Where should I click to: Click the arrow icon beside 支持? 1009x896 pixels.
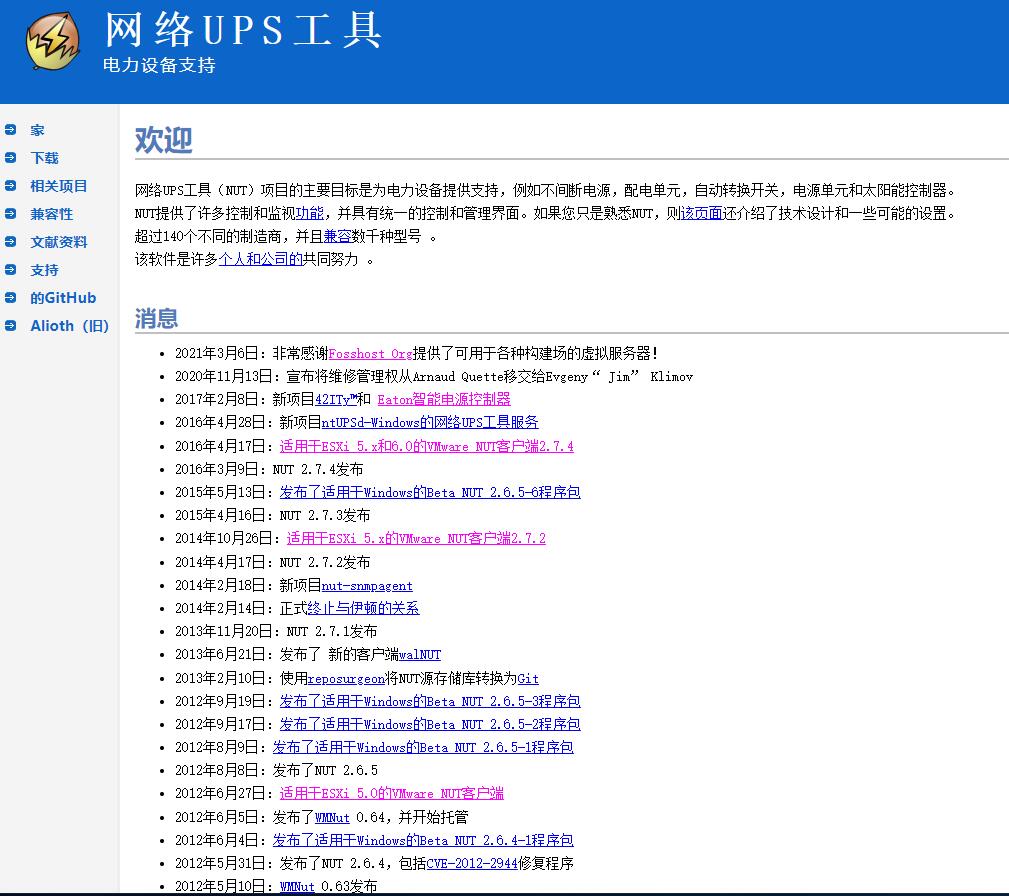coord(10,269)
